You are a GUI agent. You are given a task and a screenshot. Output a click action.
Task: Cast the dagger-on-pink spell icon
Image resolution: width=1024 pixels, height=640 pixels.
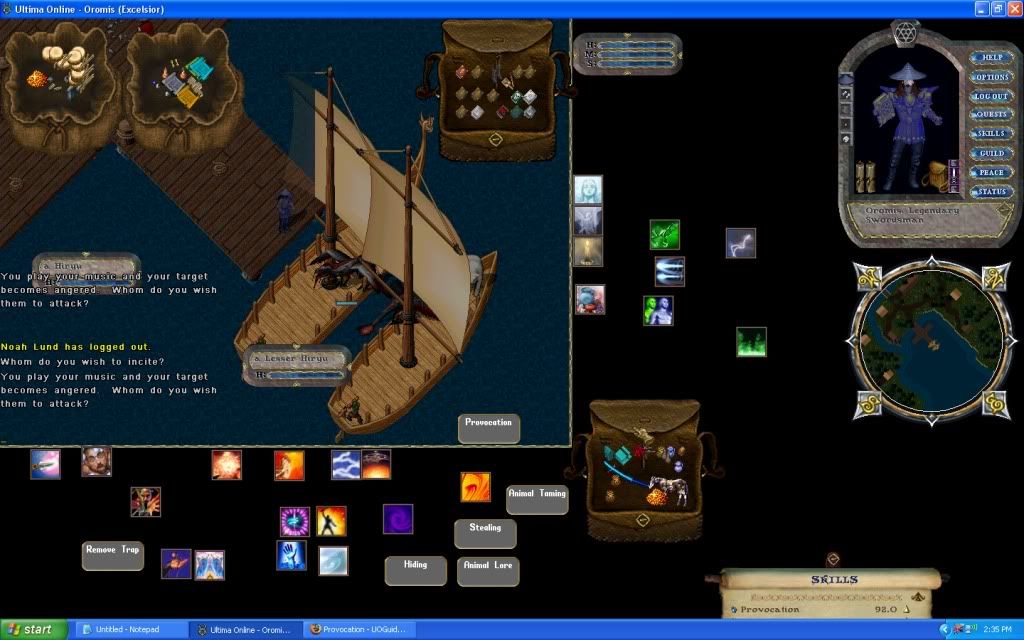point(45,464)
